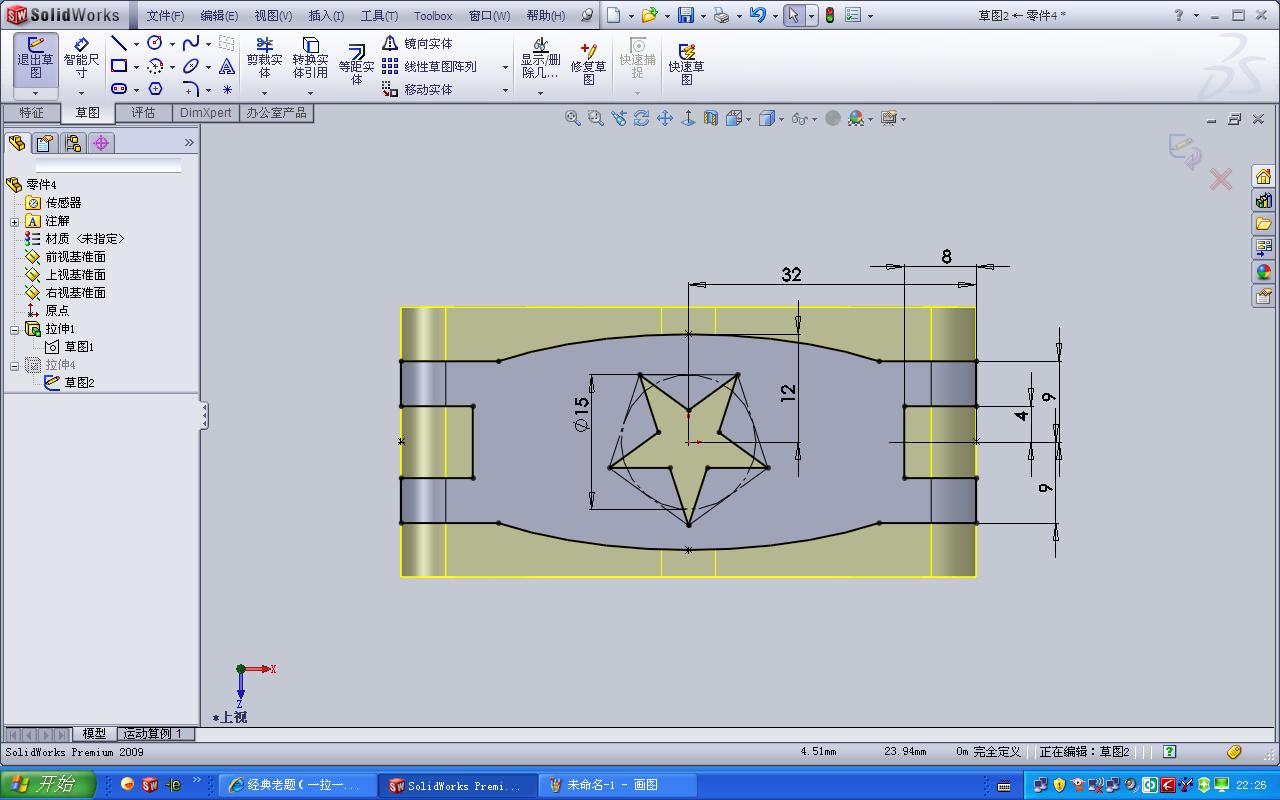The image size is (1280, 800).
Task: Select the Sketch Fillet tool
Action: click(x=191, y=89)
